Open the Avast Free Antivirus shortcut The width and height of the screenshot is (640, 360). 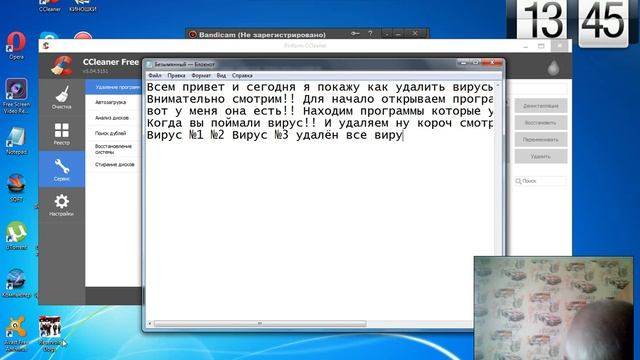(16, 334)
